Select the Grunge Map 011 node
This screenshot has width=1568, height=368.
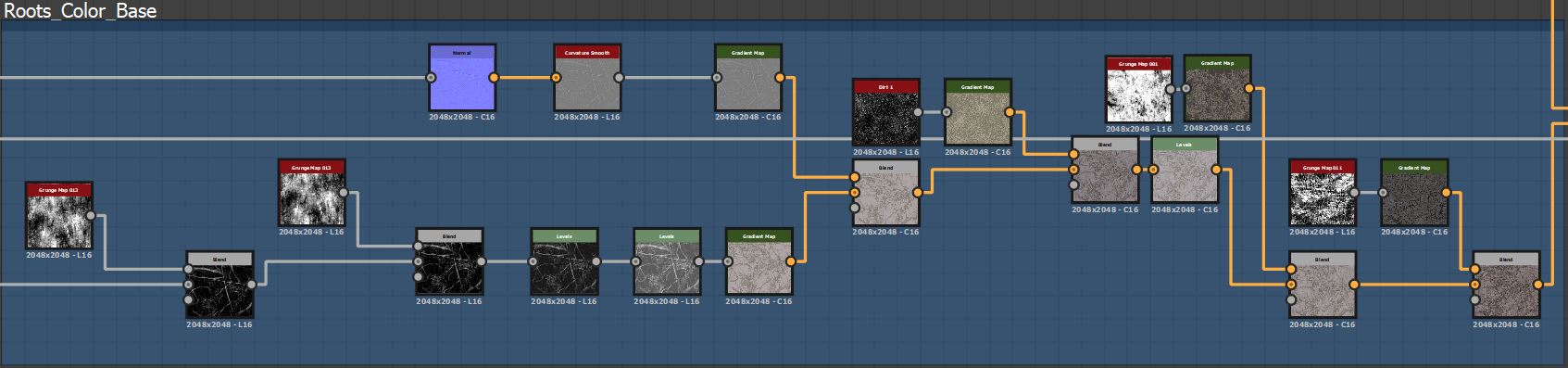[x=1323, y=193]
